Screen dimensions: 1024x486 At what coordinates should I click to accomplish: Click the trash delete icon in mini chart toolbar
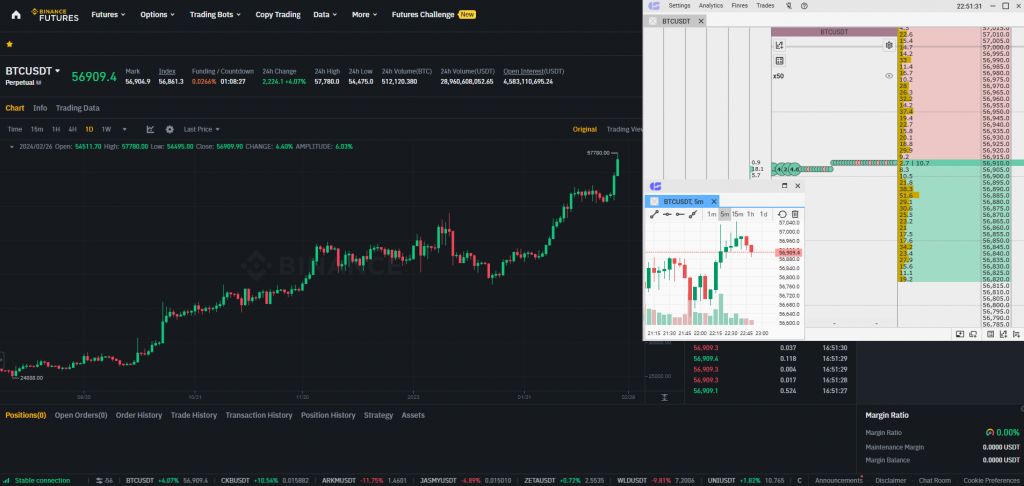tap(795, 214)
